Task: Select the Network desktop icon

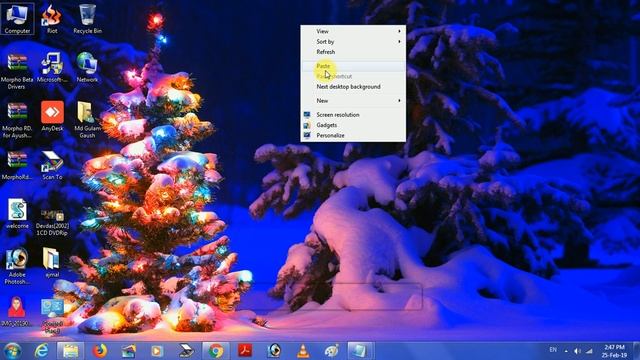Action: point(87,67)
